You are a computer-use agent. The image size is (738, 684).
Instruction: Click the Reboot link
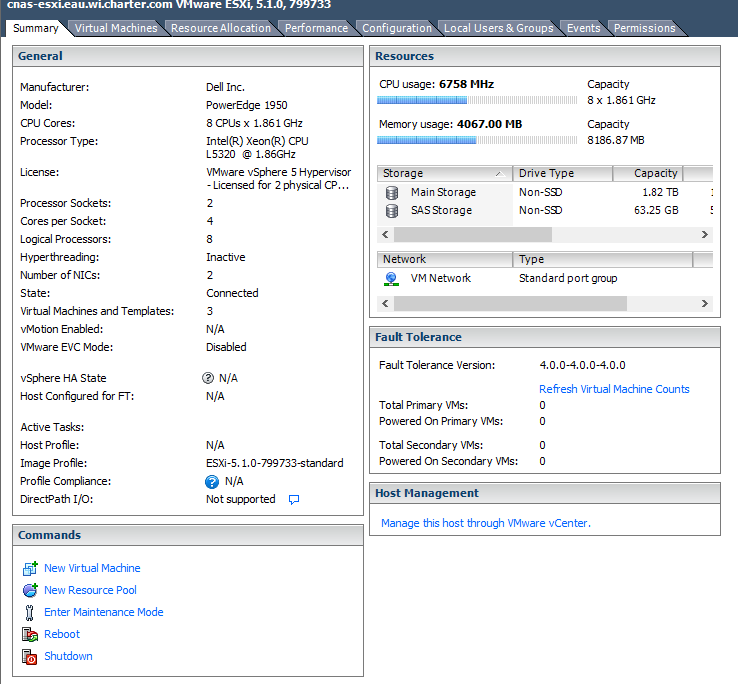click(62, 634)
